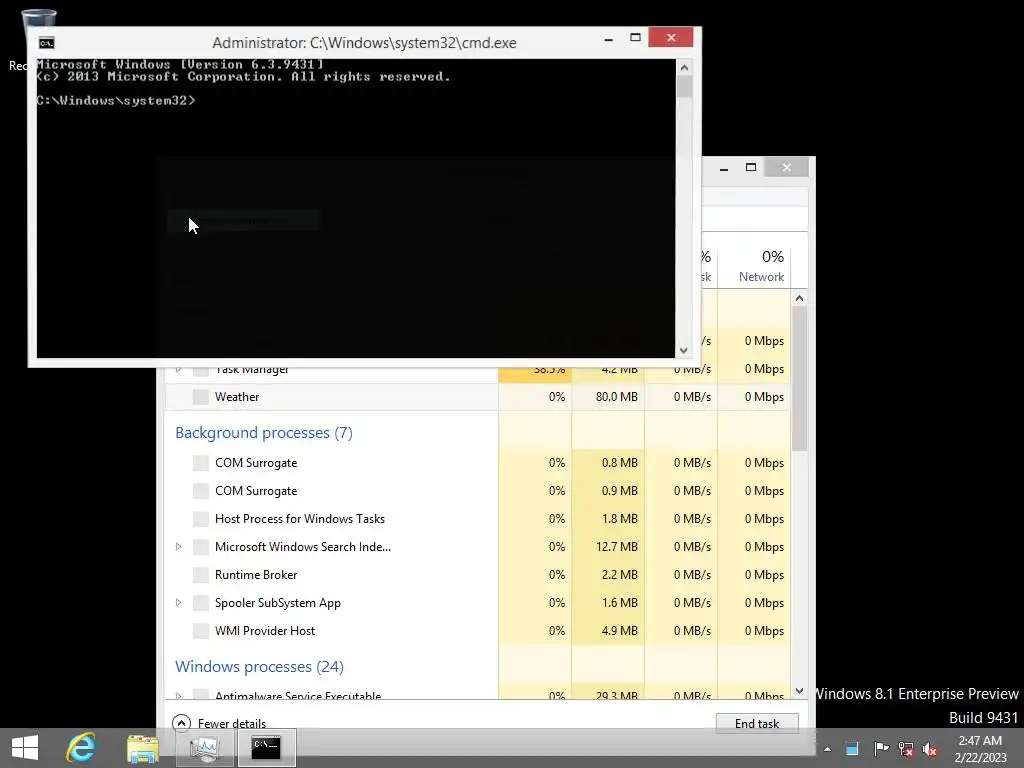Click the cmd window scrollbar down arrow
Viewport: 1024px width, 768px height.
click(684, 351)
